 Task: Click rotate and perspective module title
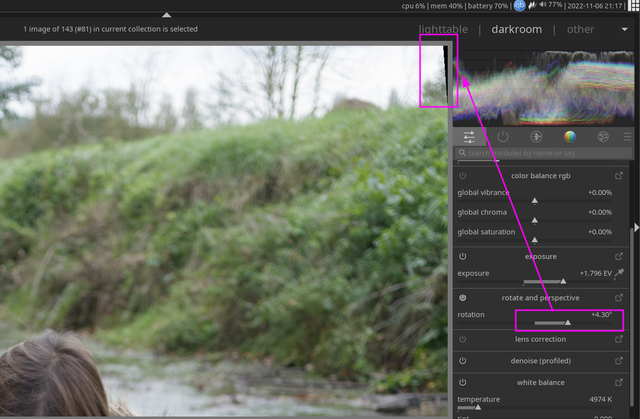coord(540,298)
